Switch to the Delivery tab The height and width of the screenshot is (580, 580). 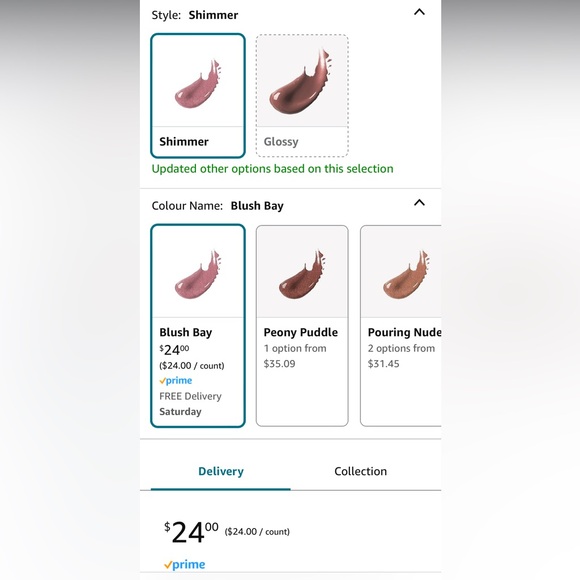[x=221, y=471]
